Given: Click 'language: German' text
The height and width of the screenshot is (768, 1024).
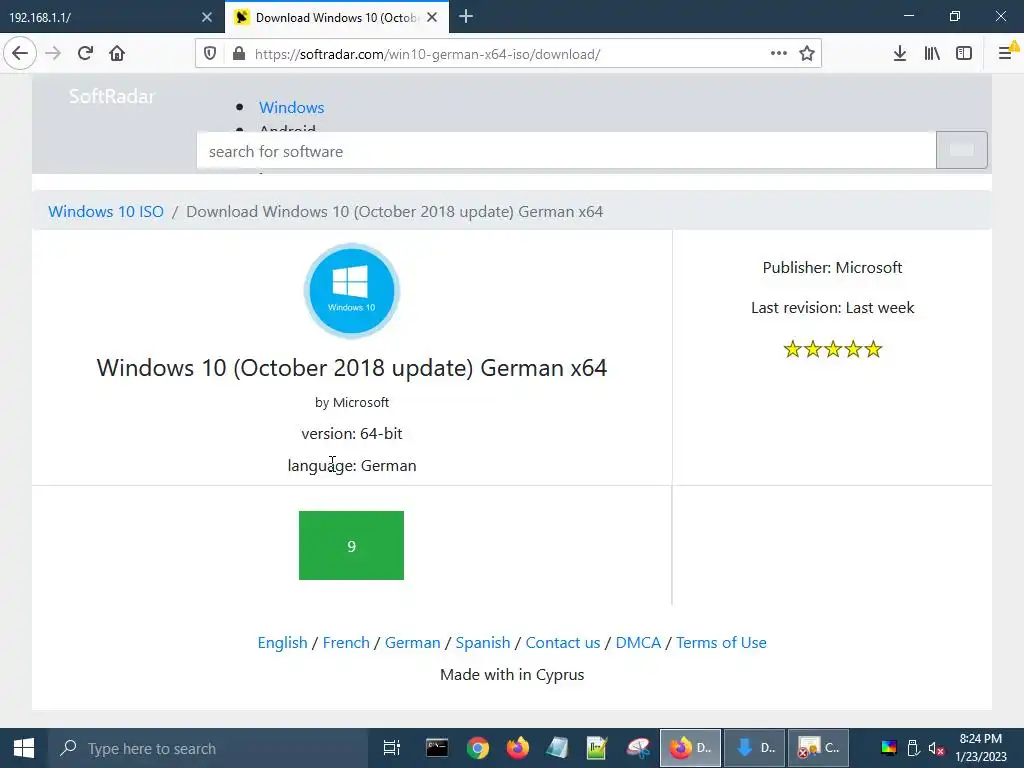Looking at the screenshot, I should [351, 466].
